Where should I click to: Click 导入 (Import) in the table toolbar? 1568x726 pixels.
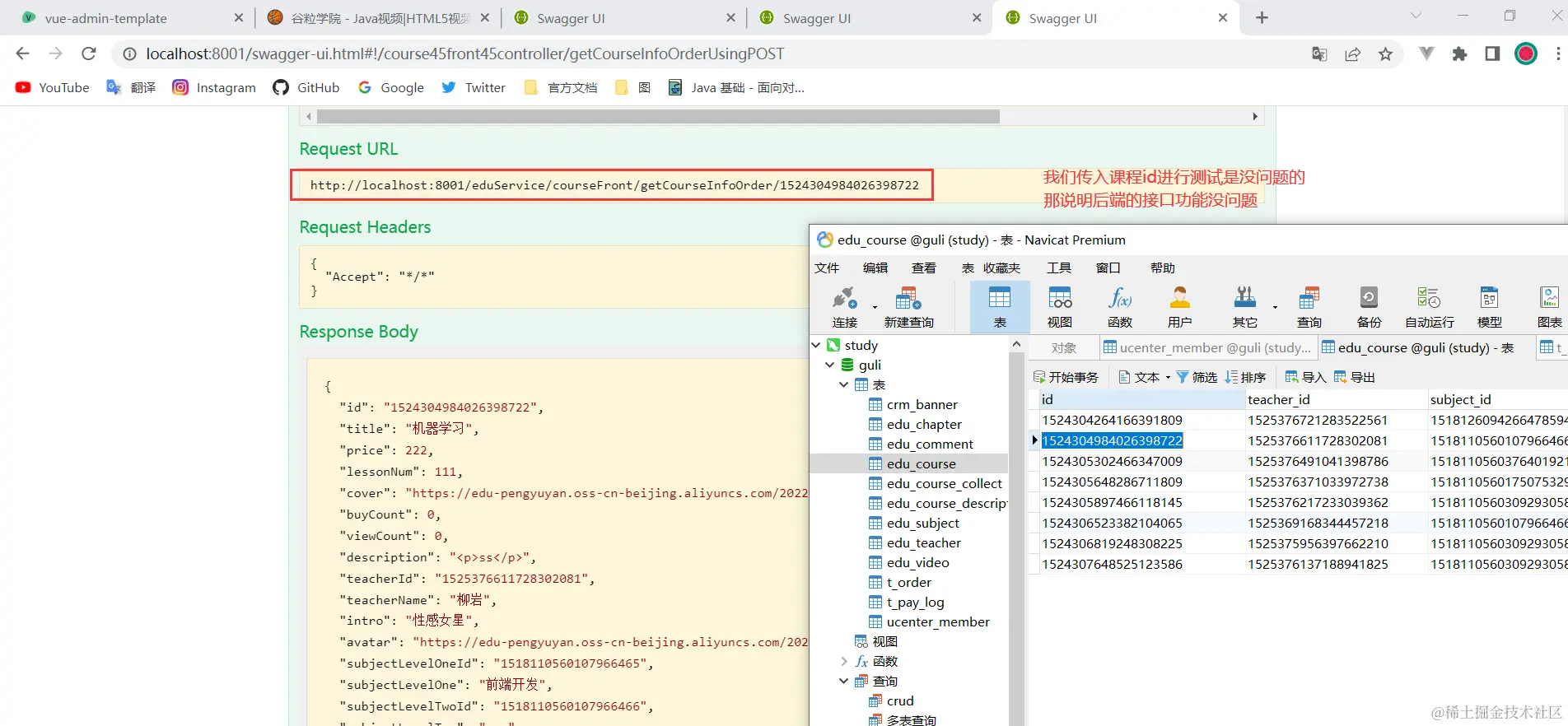pos(1305,377)
